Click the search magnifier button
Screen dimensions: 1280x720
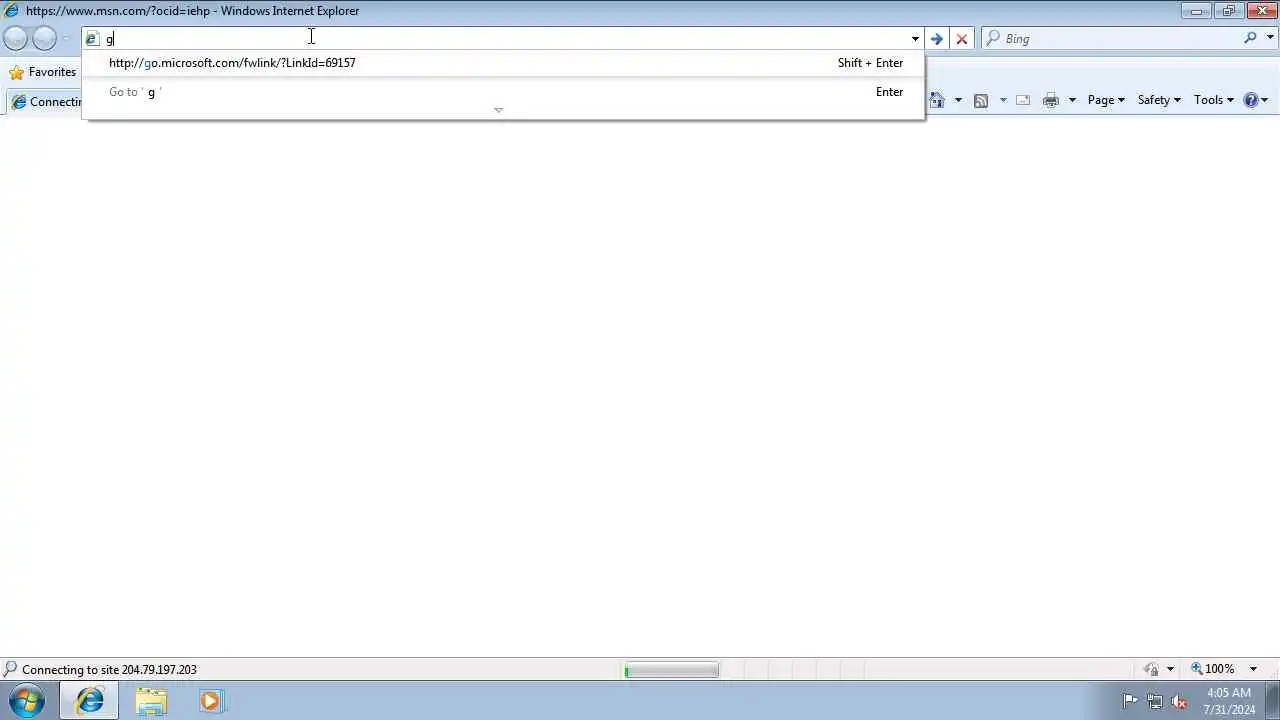tap(1250, 38)
